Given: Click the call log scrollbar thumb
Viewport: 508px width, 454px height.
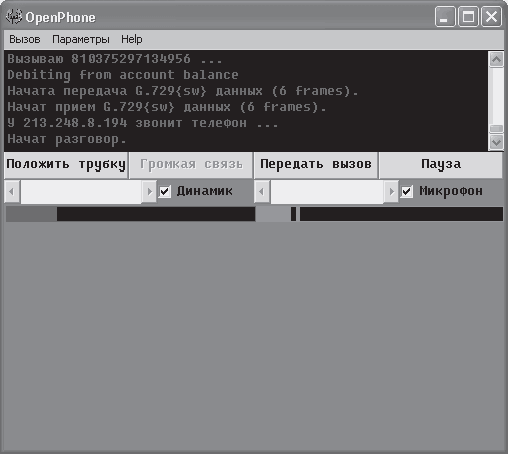Looking at the screenshot, I should pos(496,129).
